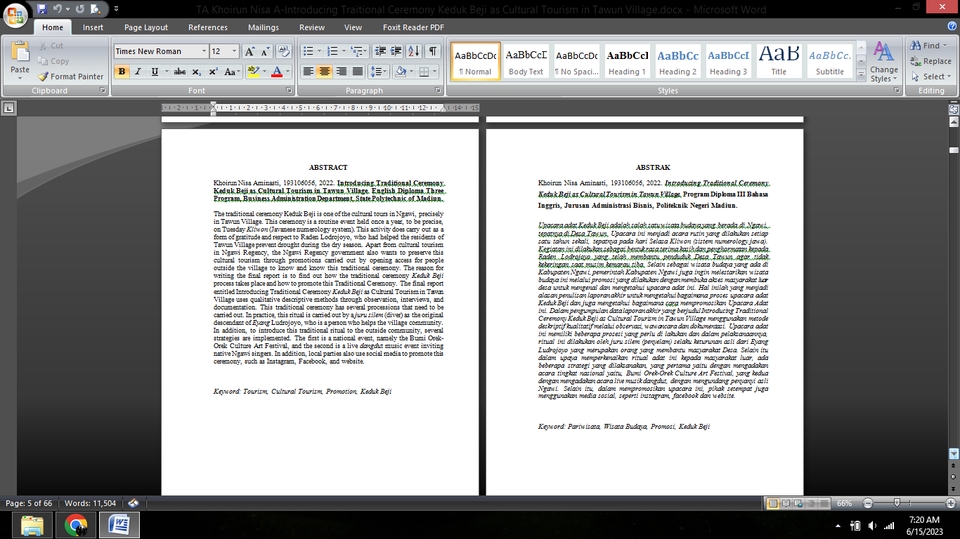The image size is (960, 539).
Task: Activate the Format Painter
Action: point(70,77)
